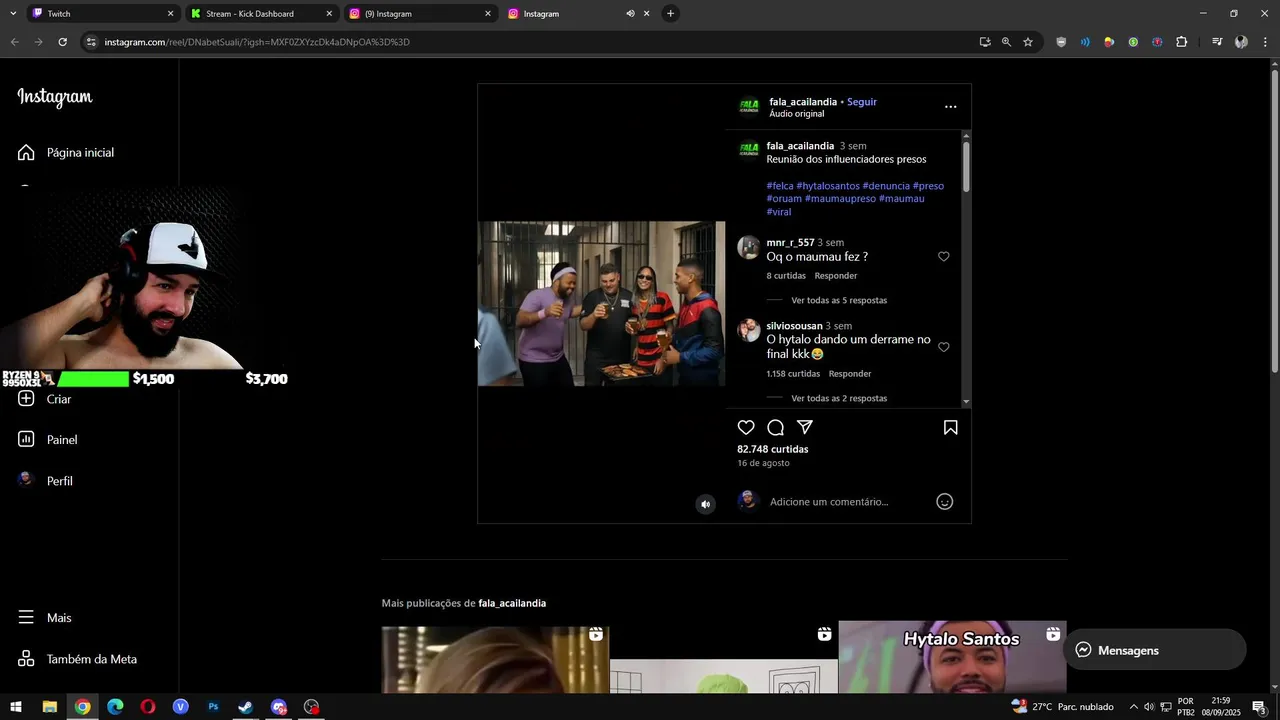
Task: Play the reel video of influencers
Action: pyautogui.click(x=601, y=304)
